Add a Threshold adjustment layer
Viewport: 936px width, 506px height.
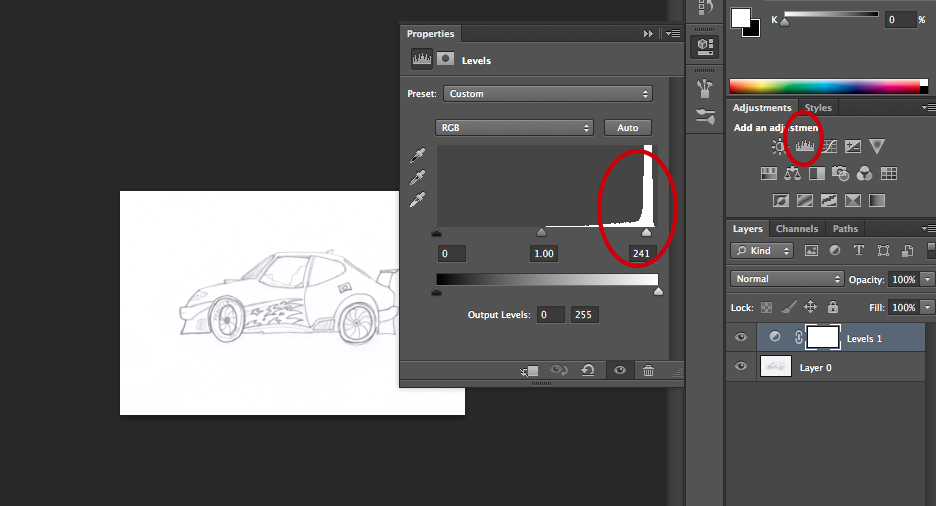click(829, 200)
